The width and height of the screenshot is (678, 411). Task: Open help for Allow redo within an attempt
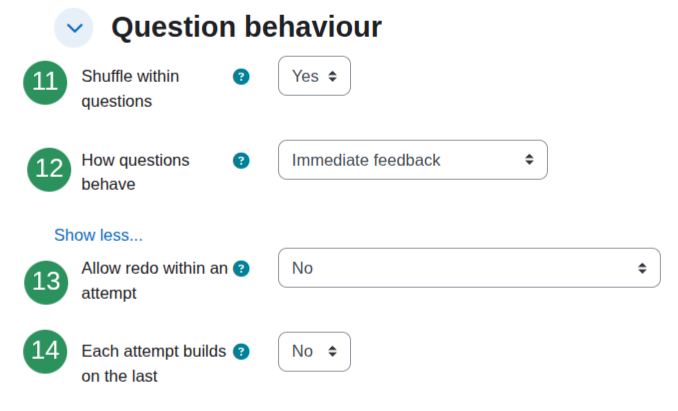pos(241,269)
